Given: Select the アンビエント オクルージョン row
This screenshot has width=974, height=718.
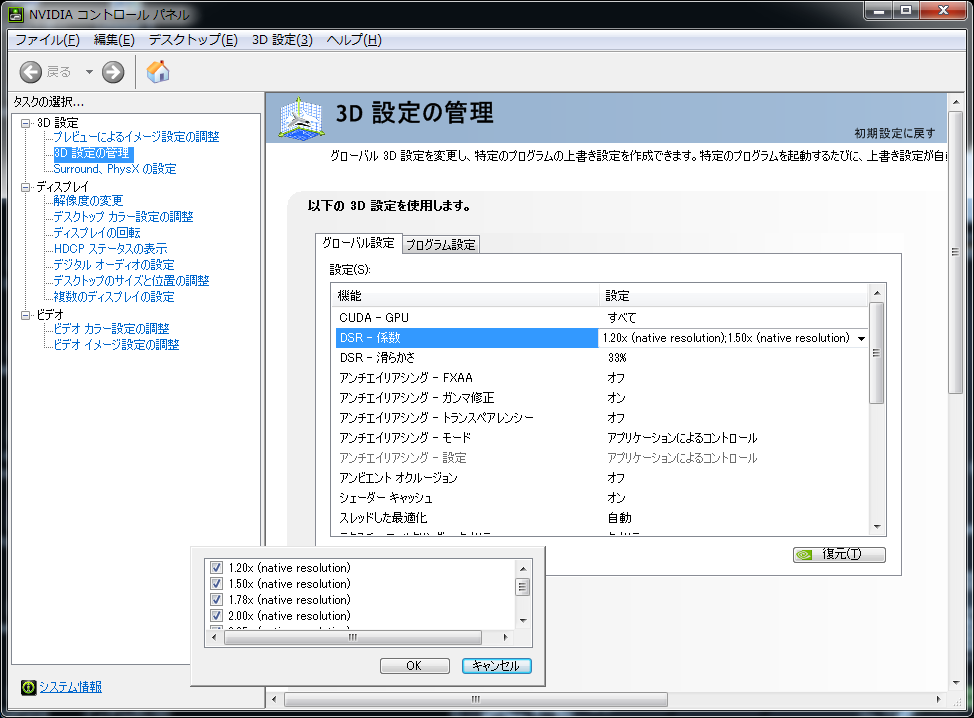Looking at the screenshot, I should tap(601, 478).
